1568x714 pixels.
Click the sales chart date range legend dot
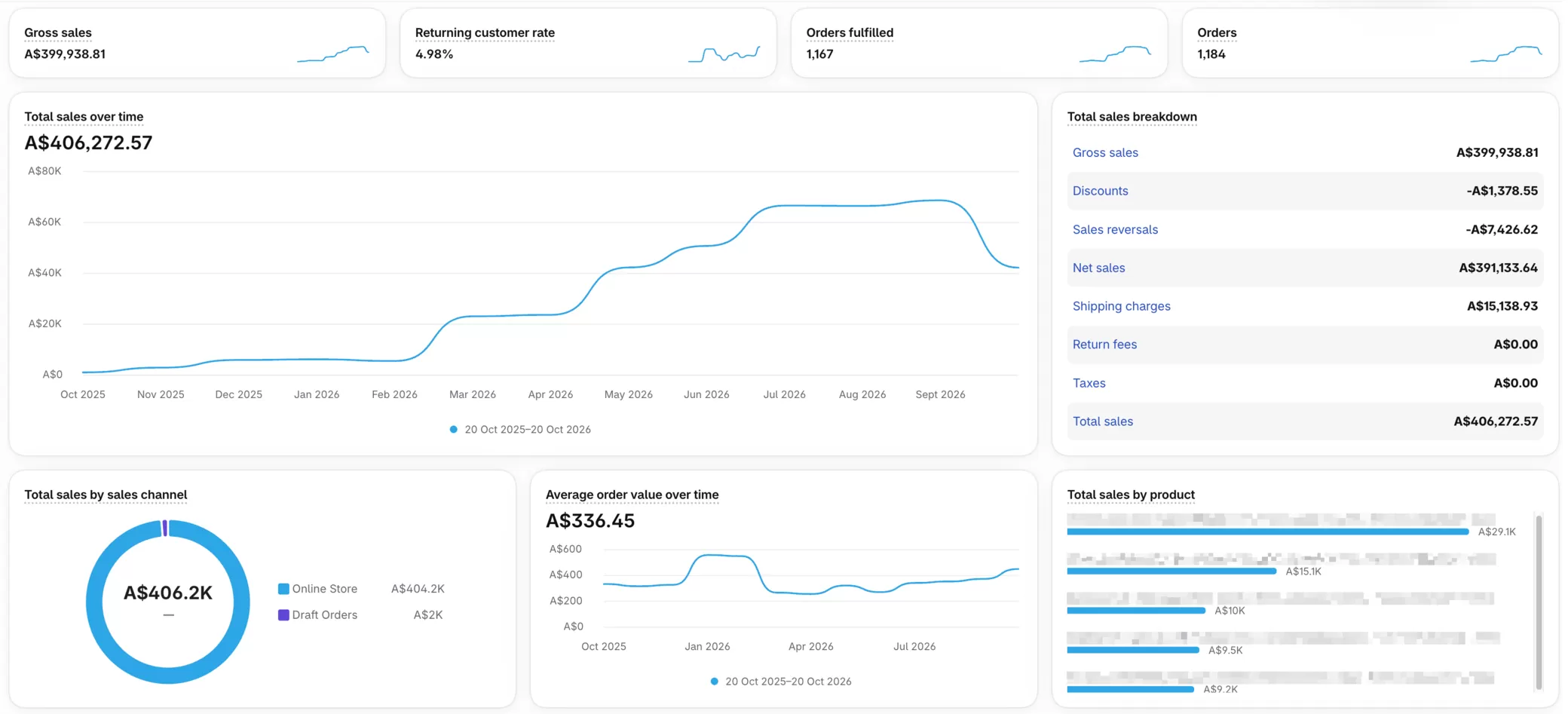[x=453, y=430]
